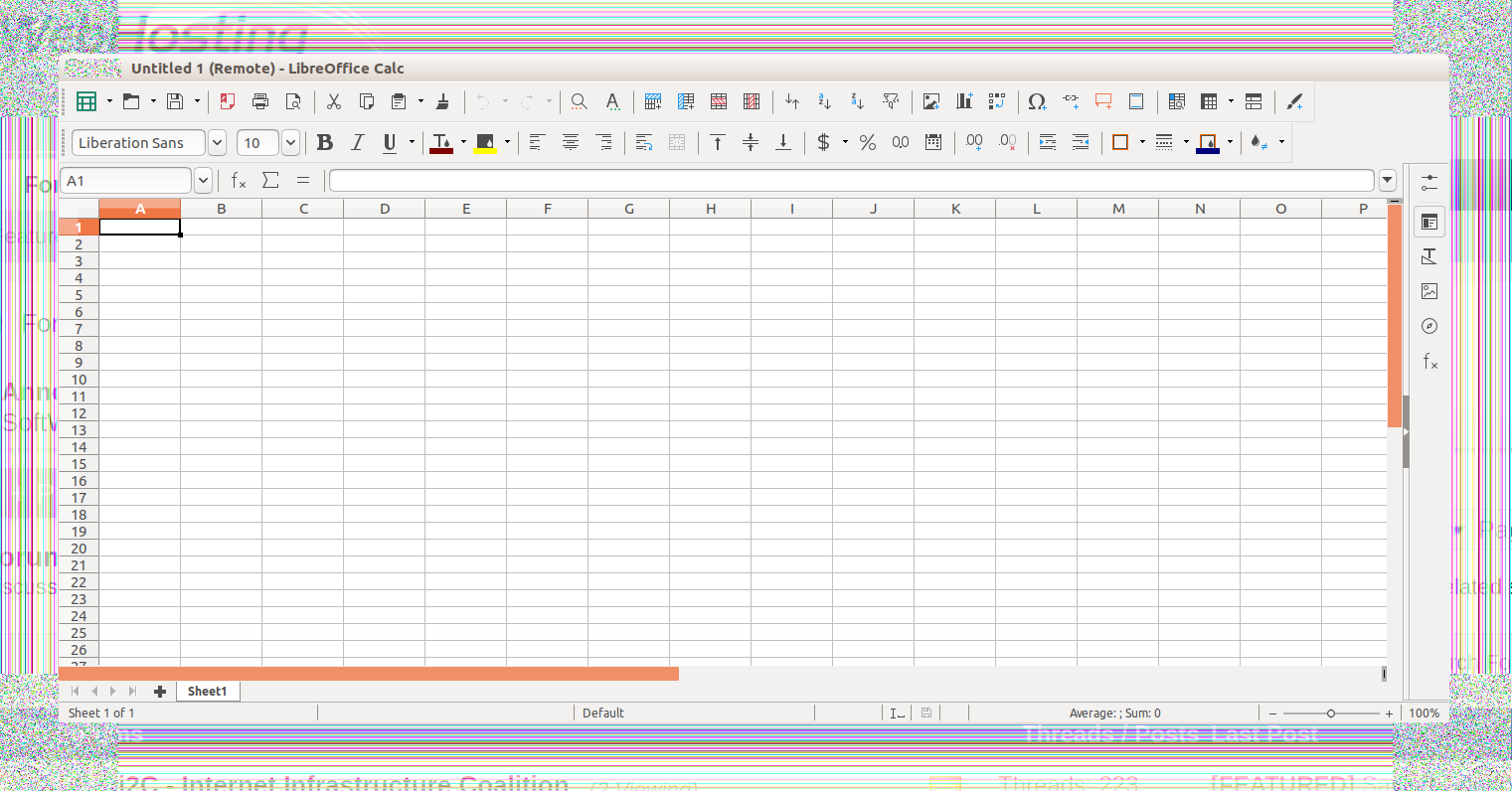1512x791 pixels.
Task: Toggle Wrap Text button
Action: tap(643, 143)
